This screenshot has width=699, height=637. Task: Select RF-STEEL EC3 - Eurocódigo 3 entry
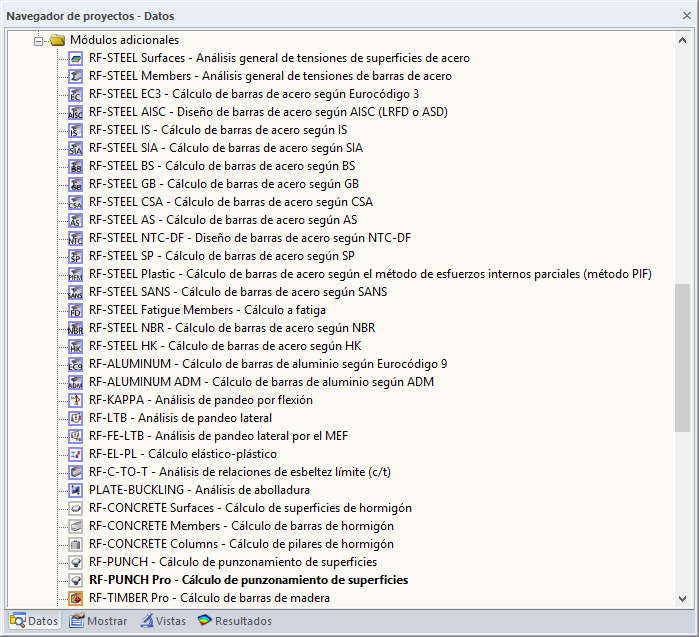(x=254, y=94)
